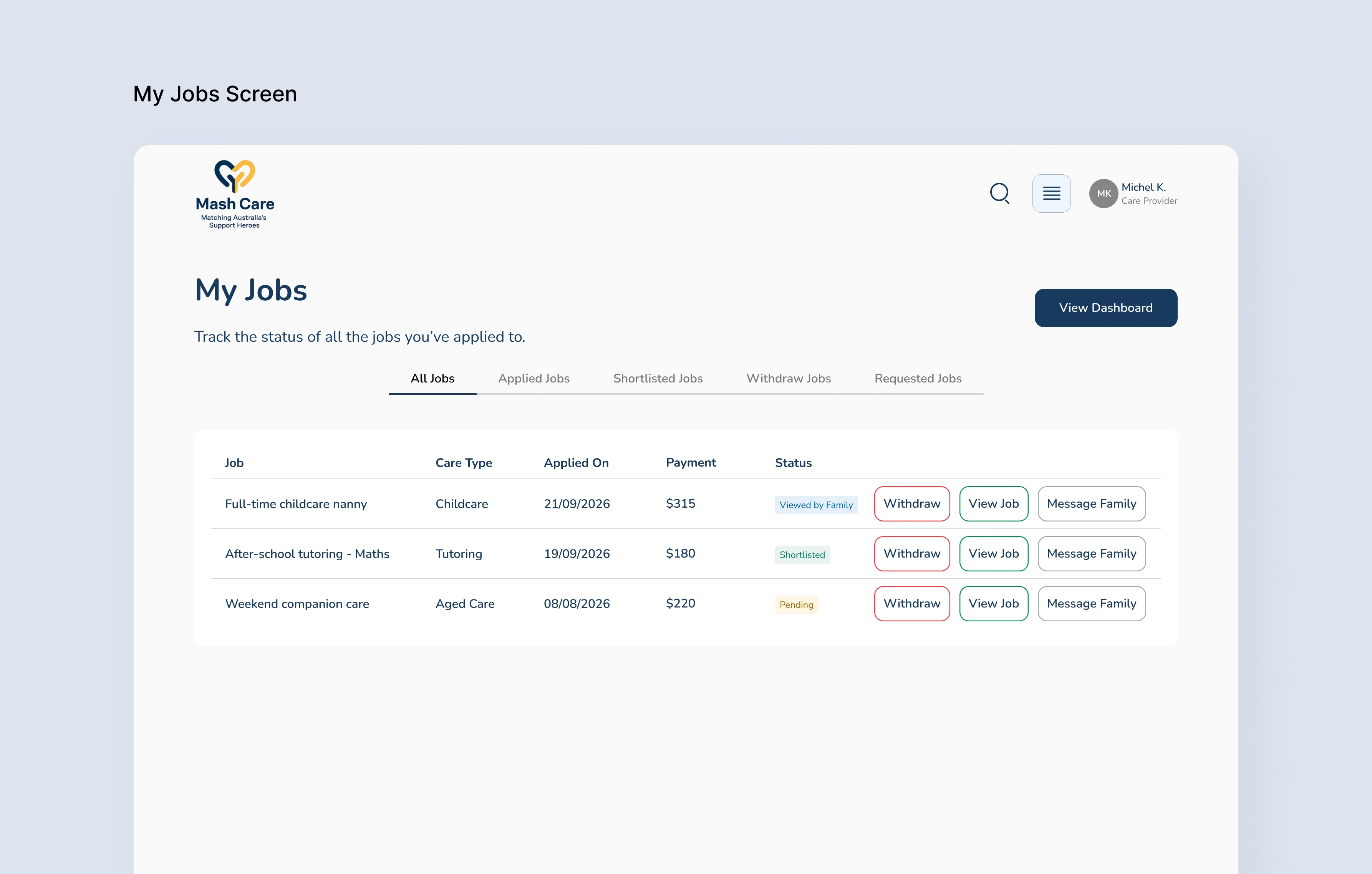
Task: Click the Applied On column header
Action: tap(576, 463)
